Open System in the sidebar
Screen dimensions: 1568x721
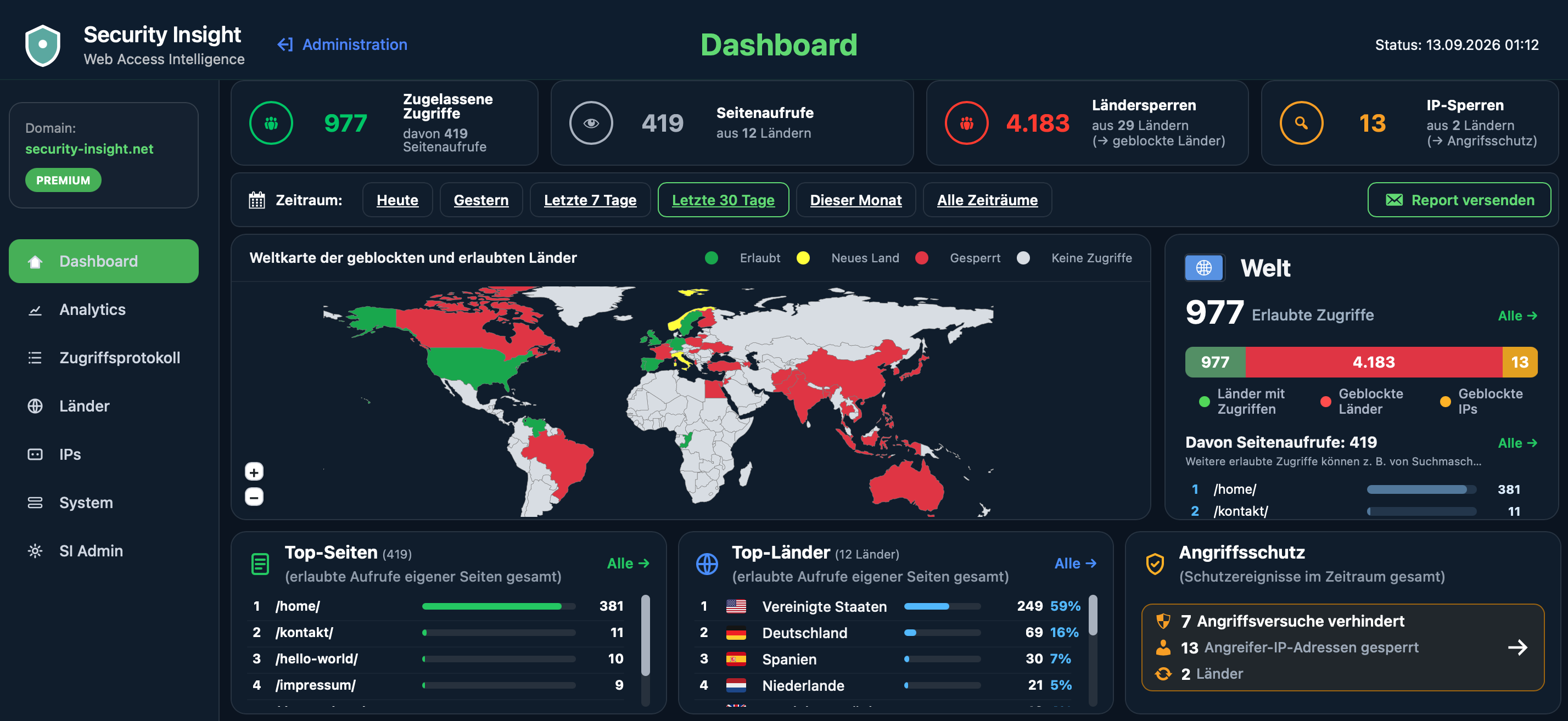tap(103, 503)
